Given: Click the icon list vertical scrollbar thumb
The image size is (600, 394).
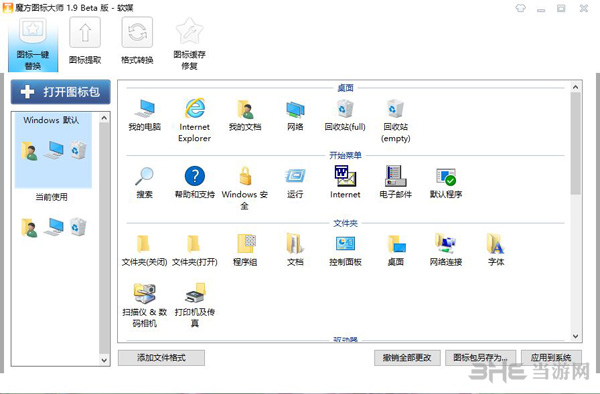Looking at the screenshot, I should tap(575, 143).
